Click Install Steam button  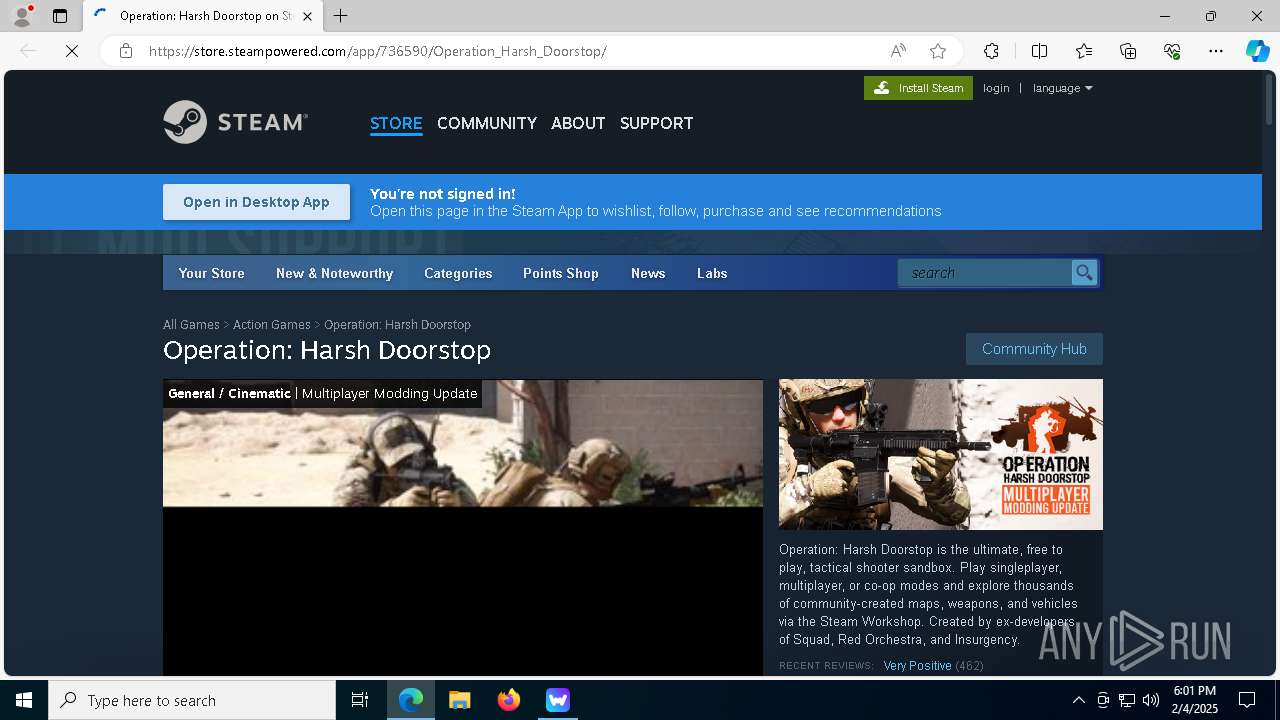tap(918, 88)
